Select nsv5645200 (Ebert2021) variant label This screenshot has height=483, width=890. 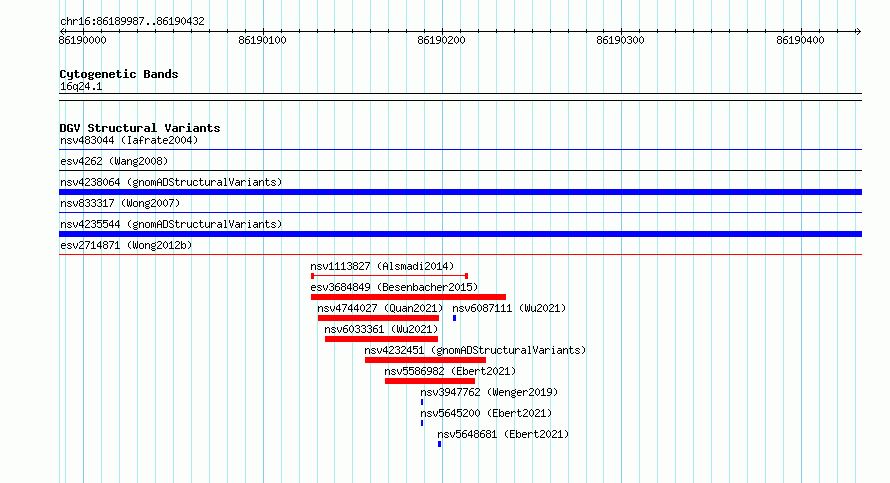click(x=486, y=413)
